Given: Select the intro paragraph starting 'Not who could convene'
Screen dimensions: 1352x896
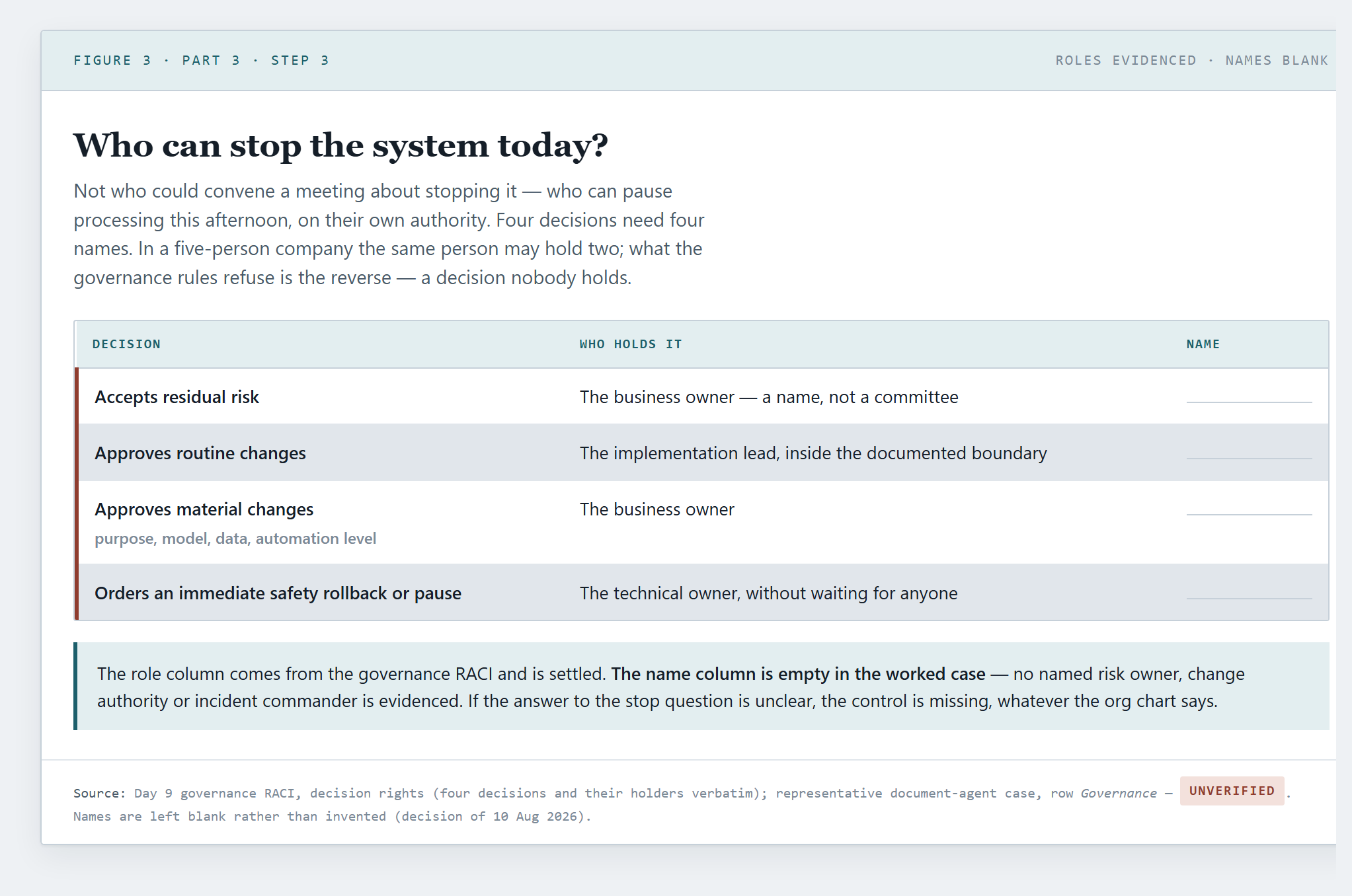Looking at the screenshot, I should pos(389,234).
